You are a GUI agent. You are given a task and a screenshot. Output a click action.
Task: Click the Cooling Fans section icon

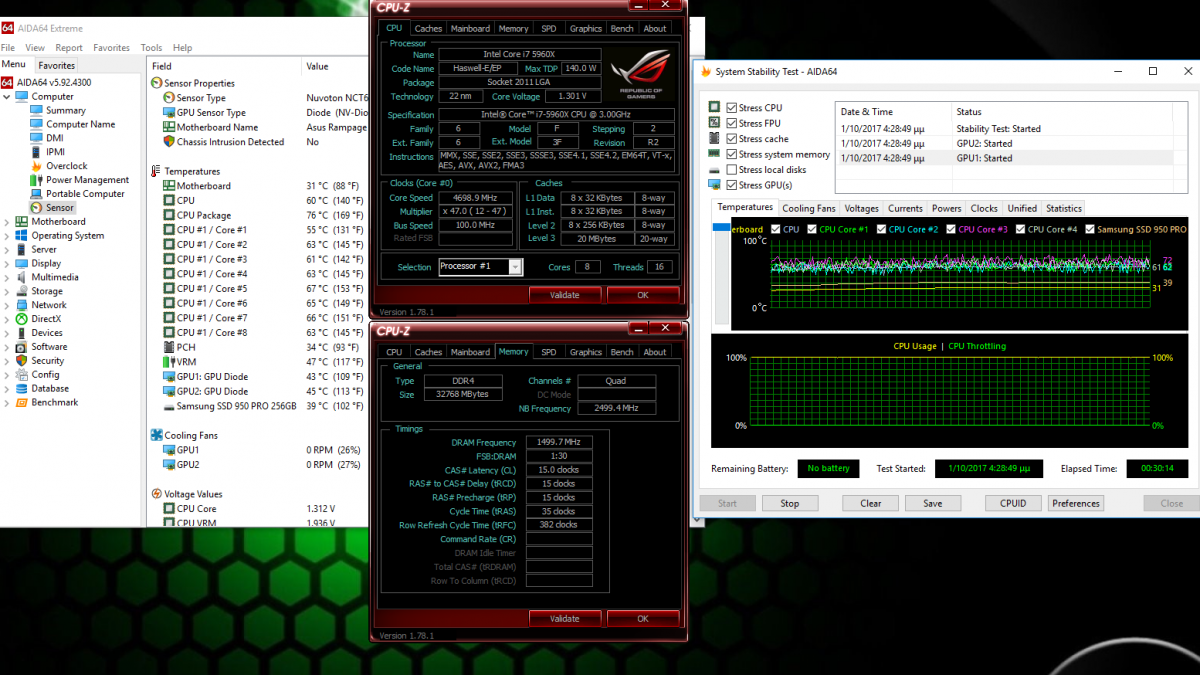pos(156,435)
